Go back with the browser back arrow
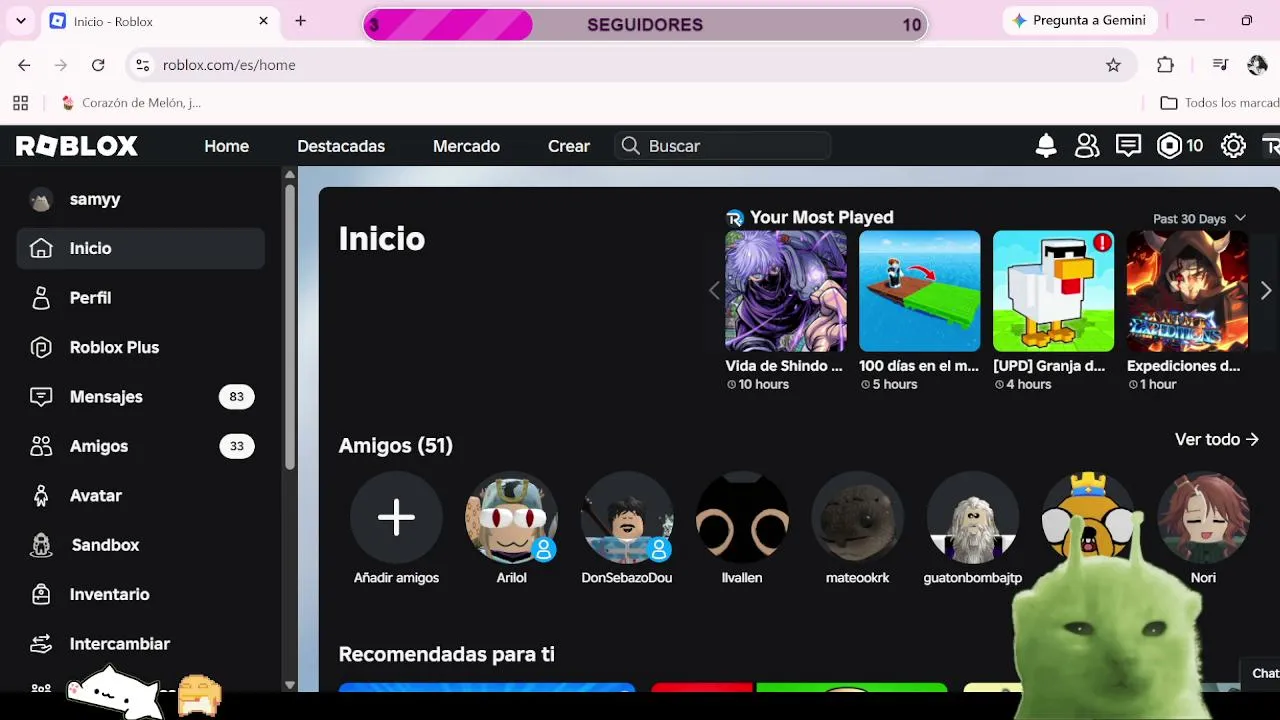The width and height of the screenshot is (1280, 720). 24,65
